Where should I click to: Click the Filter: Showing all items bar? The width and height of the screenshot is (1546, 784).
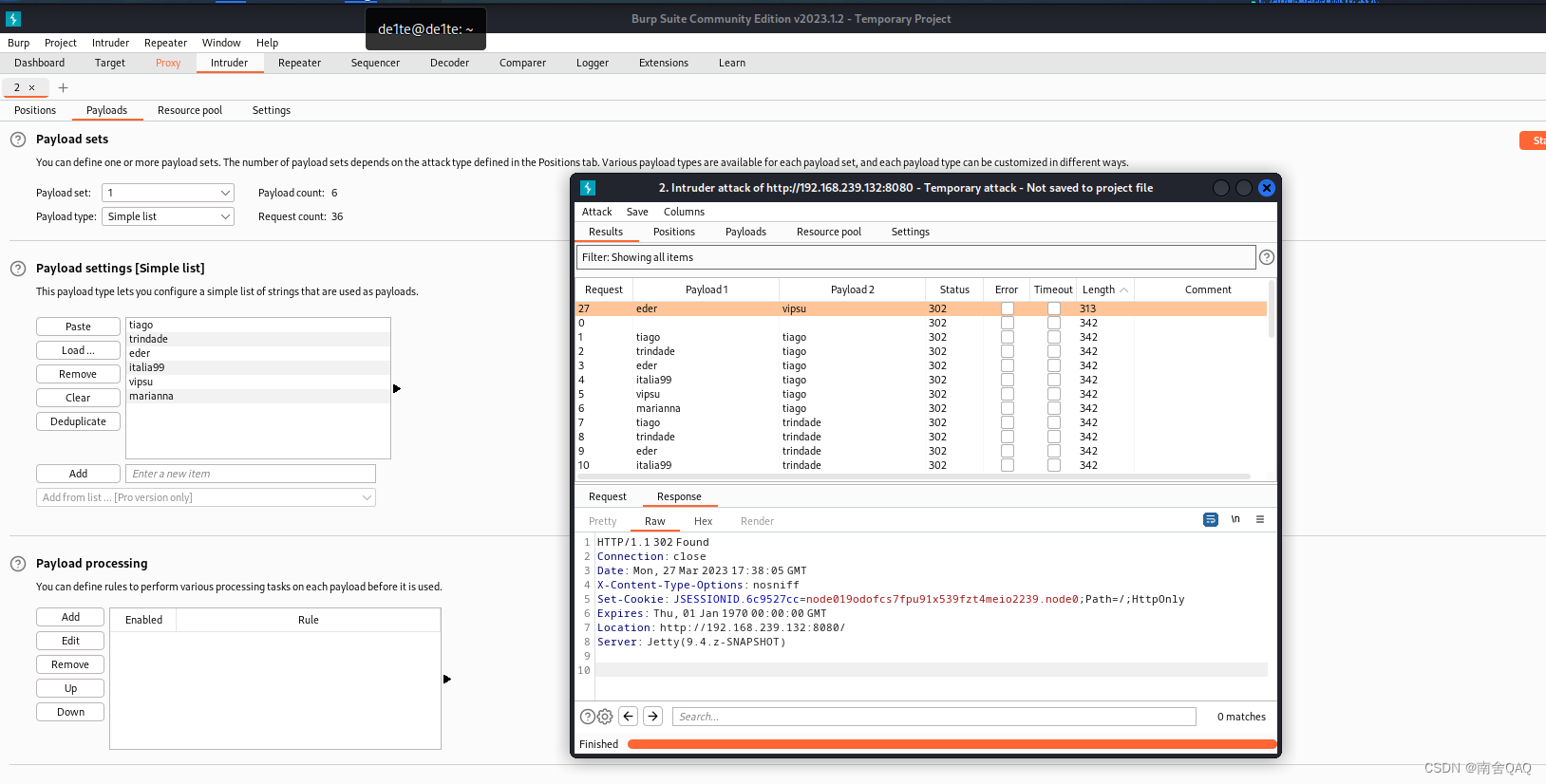point(916,257)
